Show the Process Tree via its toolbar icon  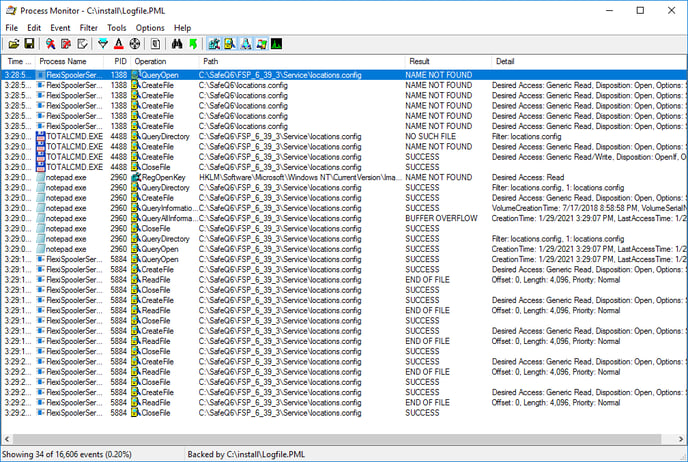tap(155, 44)
